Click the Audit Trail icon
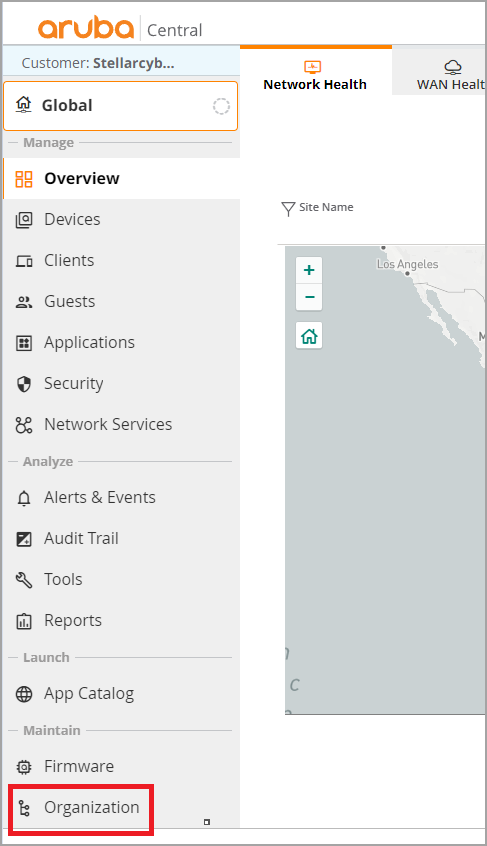This screenshot has height=846, width=487. click(24, 539)
